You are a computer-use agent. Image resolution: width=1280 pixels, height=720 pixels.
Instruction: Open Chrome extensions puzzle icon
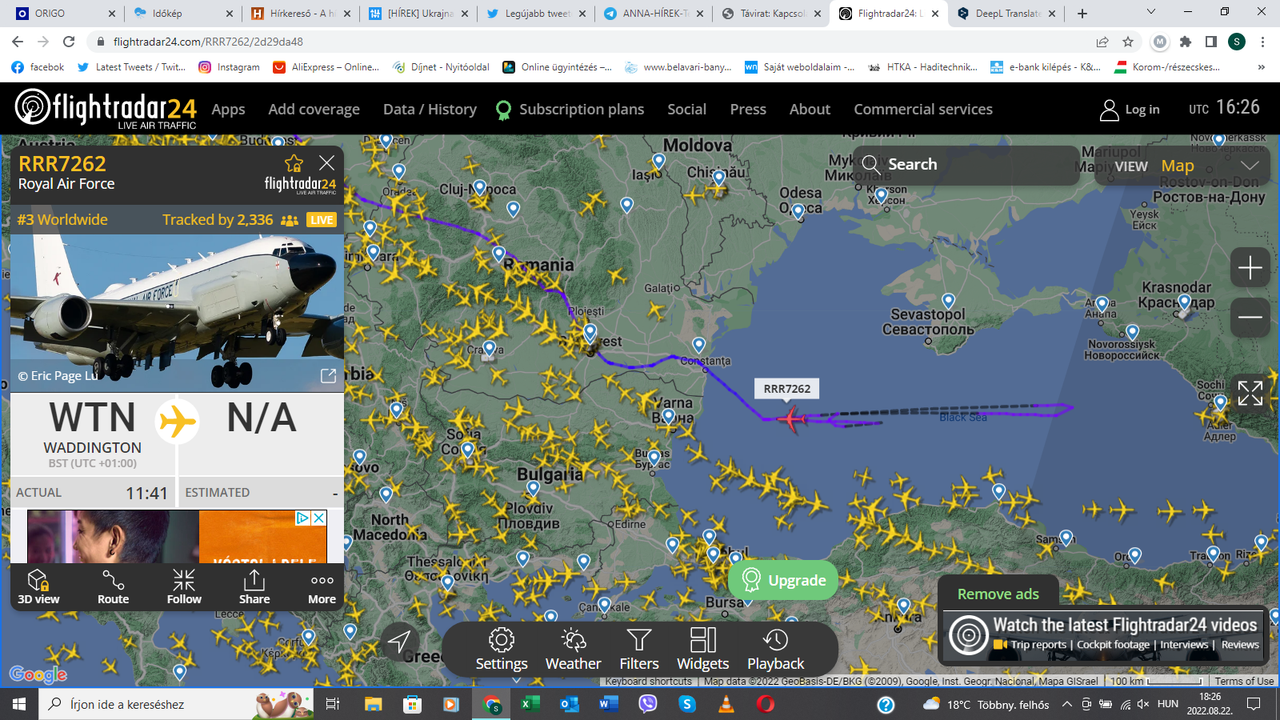coord(1185,42)
